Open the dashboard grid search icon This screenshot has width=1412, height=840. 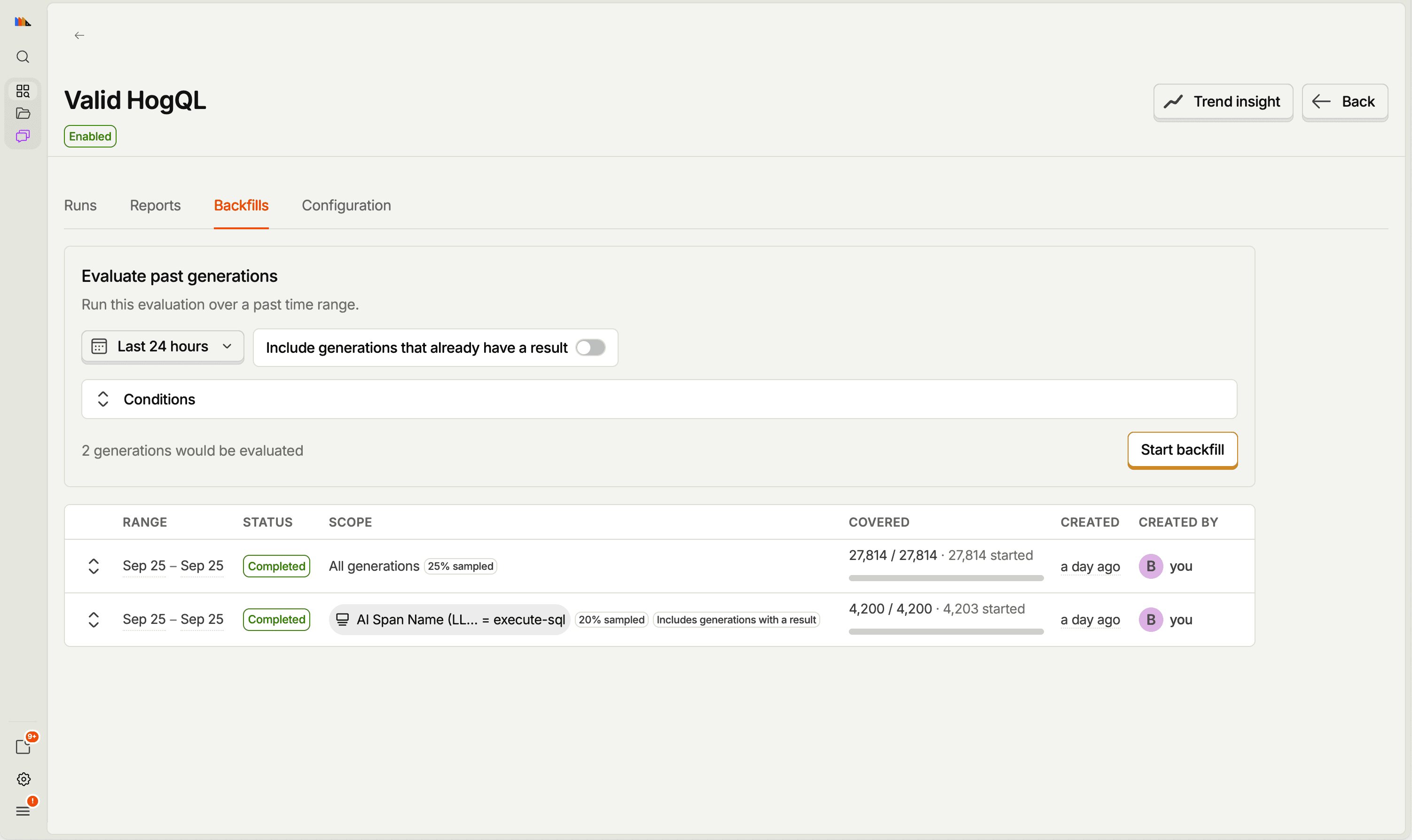coord(23,91)
